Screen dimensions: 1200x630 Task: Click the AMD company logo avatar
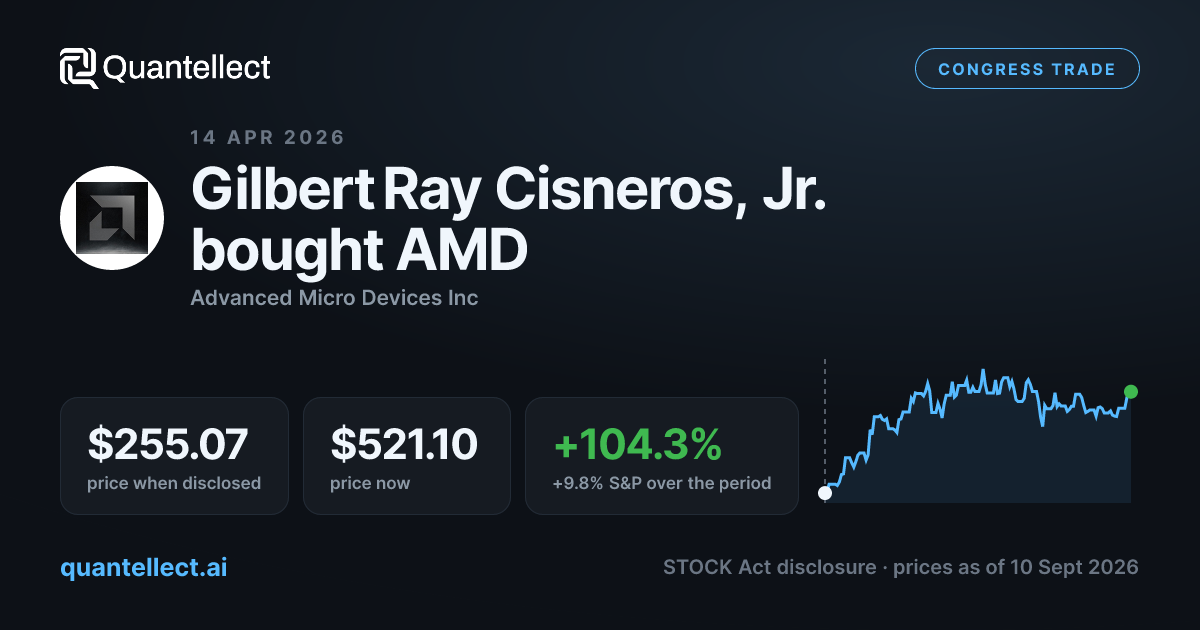pos(112,218)
